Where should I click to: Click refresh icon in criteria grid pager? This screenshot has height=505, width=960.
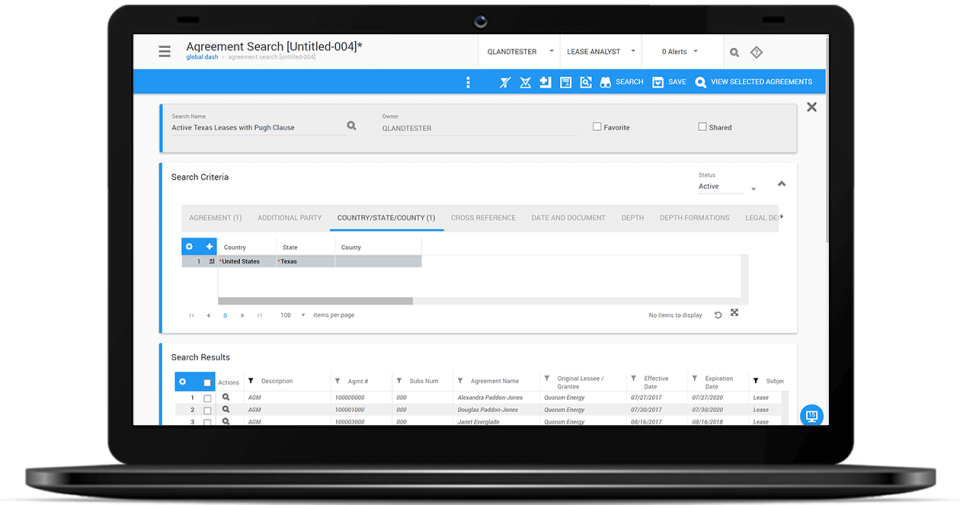coord(718,315)
